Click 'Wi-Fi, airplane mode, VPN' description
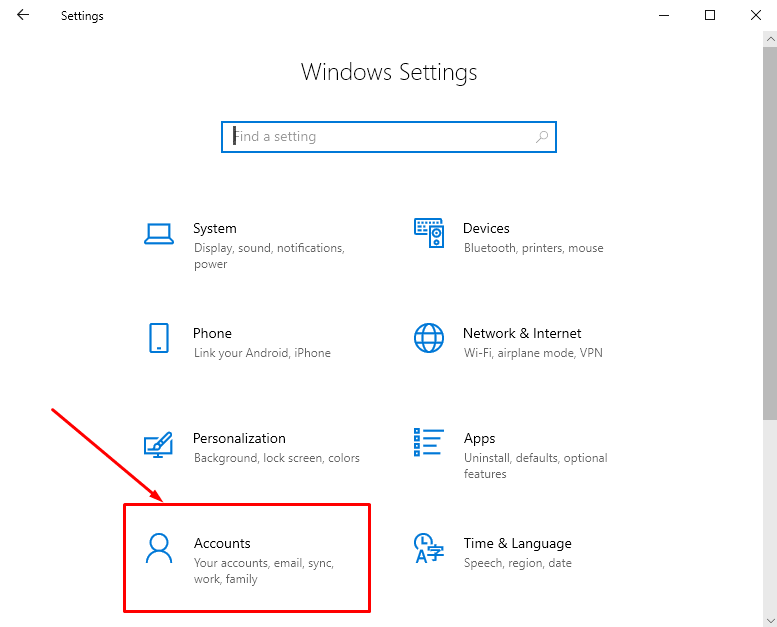 pyautogui.click(x=533, y=353)
